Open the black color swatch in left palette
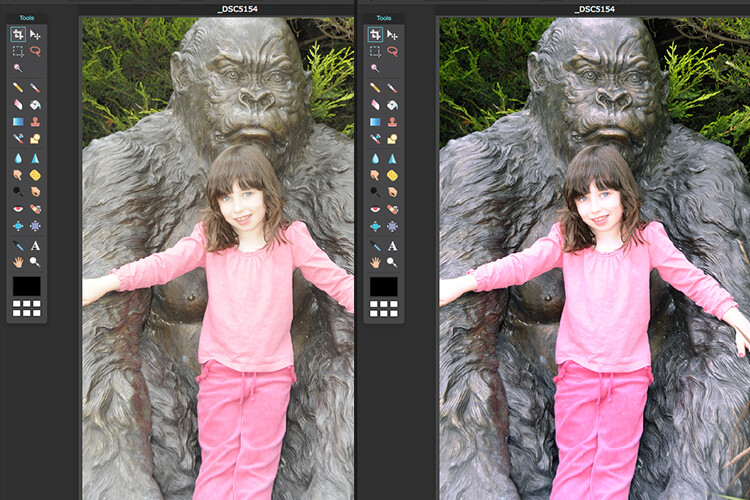The height and width of the screenshot is (500, 750). (x=27, y=286)
